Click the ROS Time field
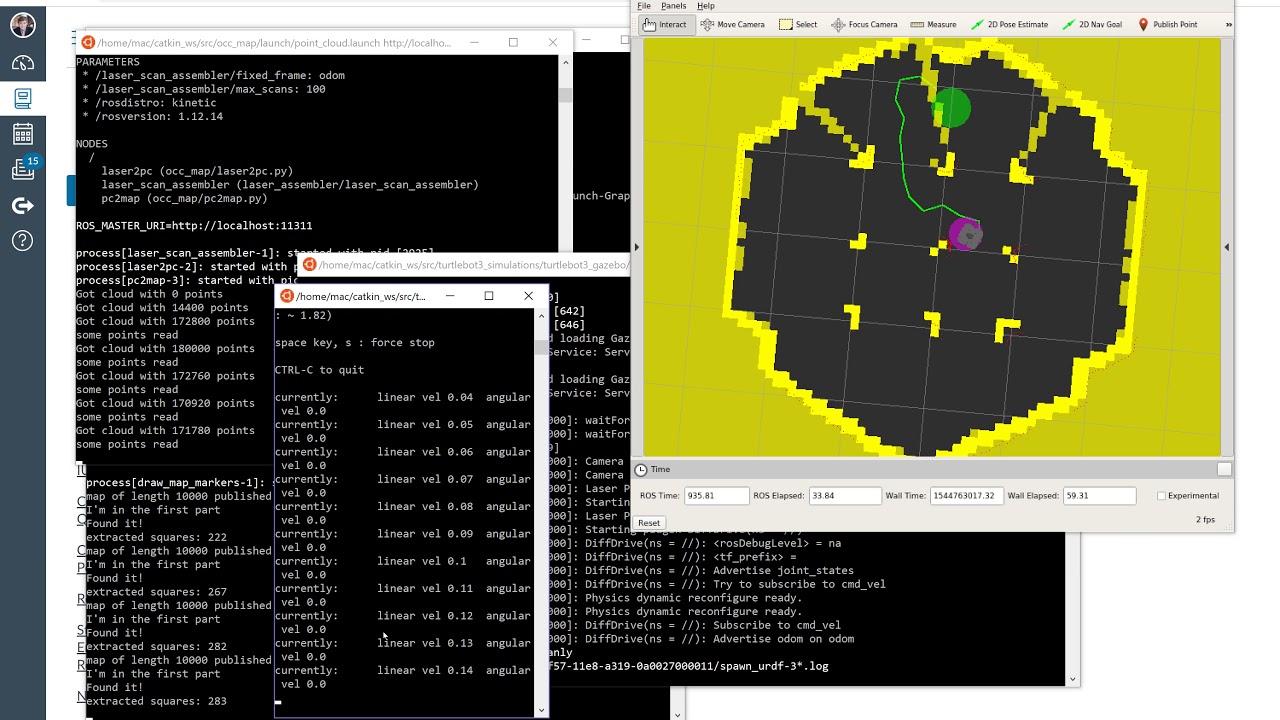 click(x=716, y=496)
